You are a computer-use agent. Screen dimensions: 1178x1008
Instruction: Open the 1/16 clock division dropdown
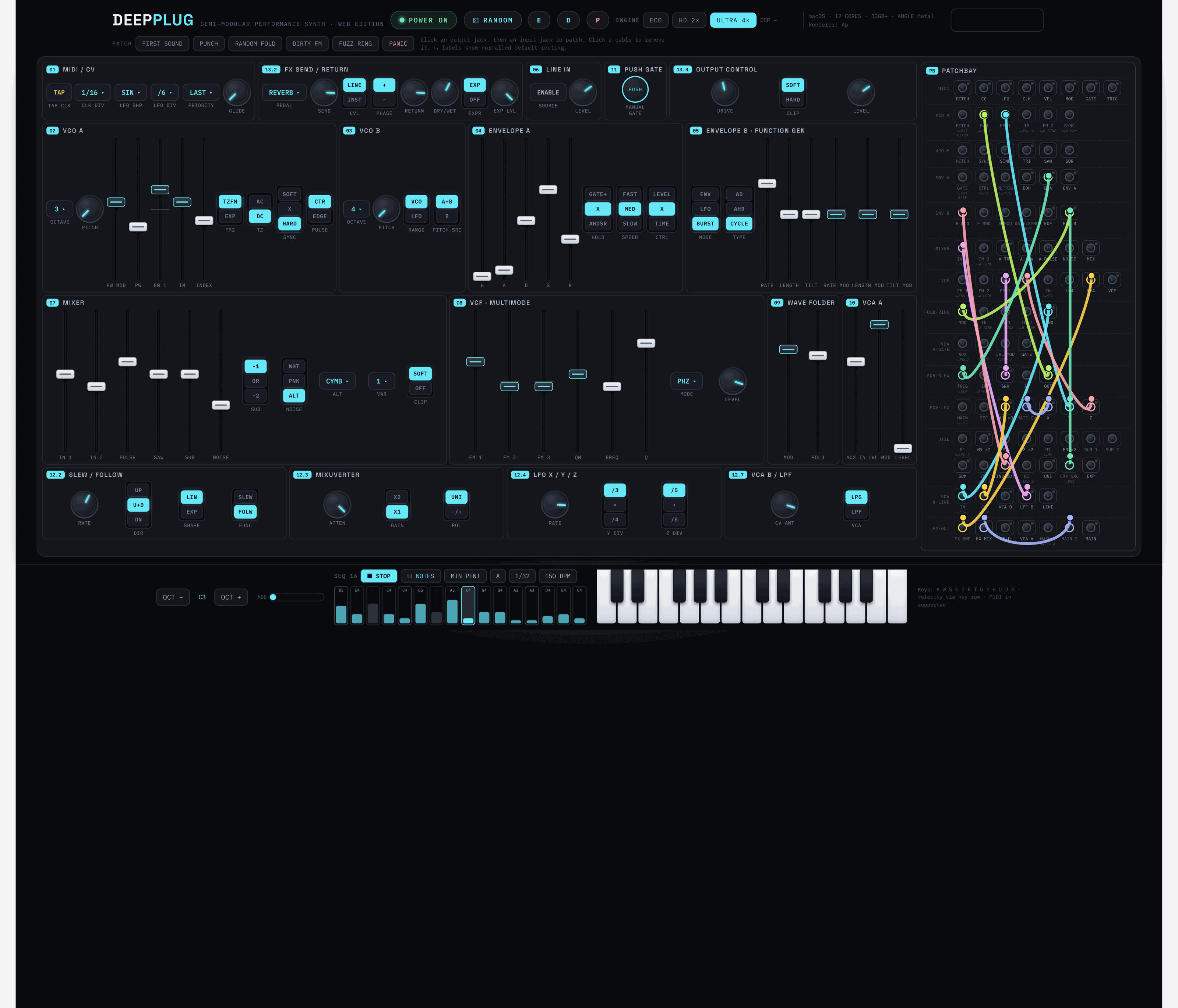click(x=93, y=93)
